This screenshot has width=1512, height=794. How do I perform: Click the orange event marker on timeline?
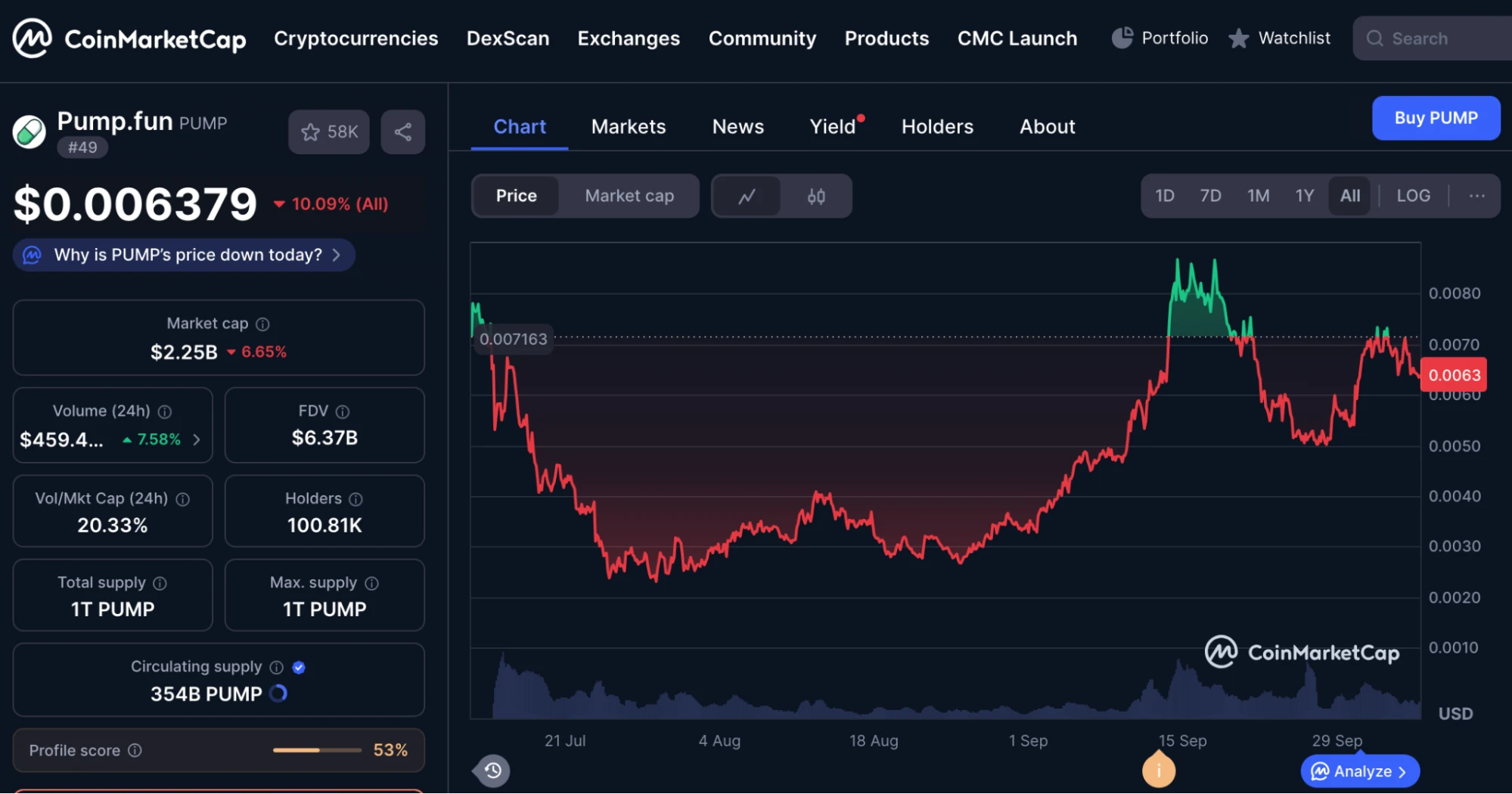click(1158, 771)
